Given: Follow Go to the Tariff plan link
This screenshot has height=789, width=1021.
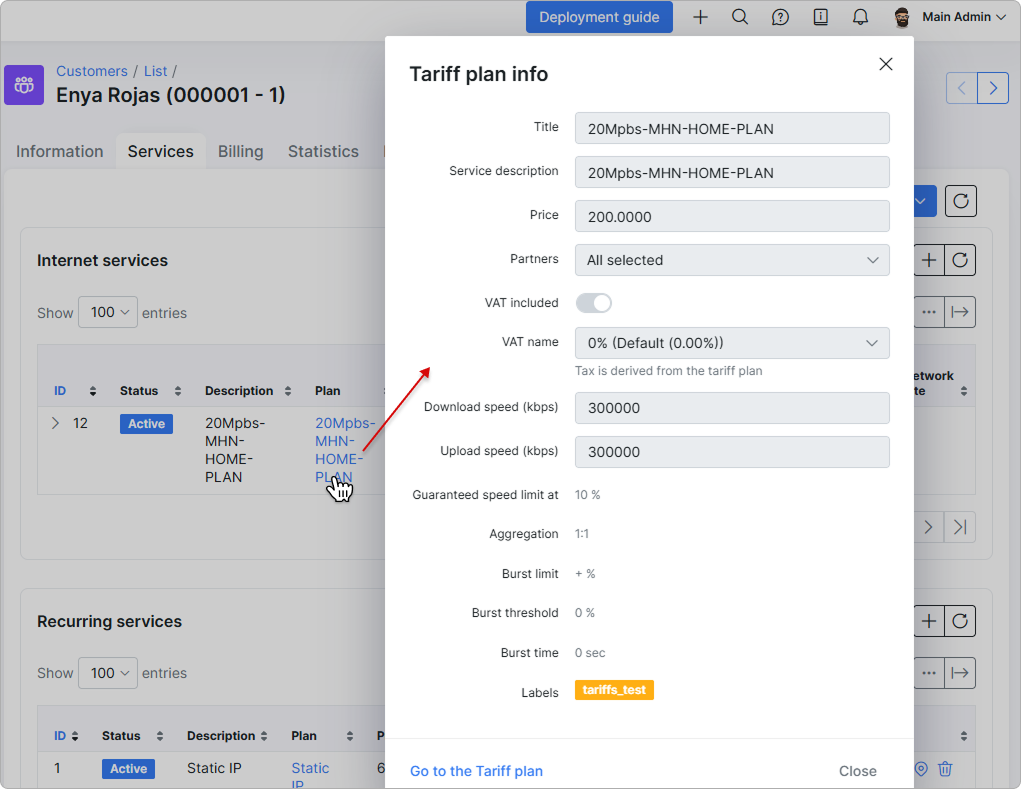Looking at the screenshot, I should click(476, 771).
